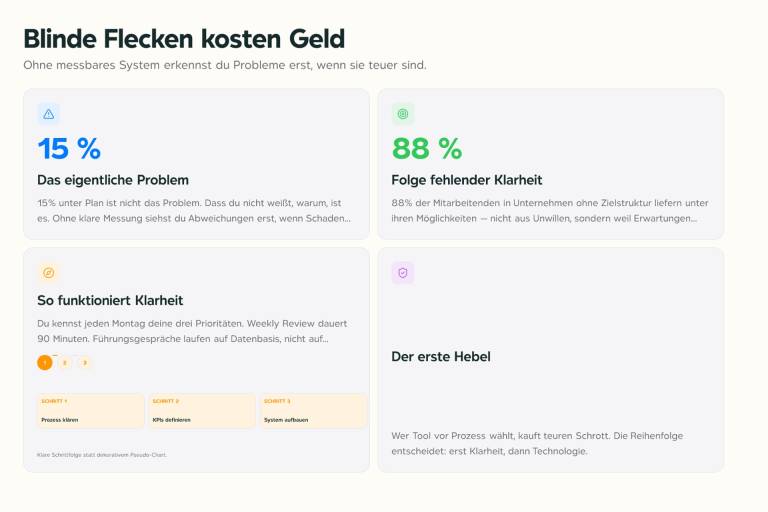Image resolution: width=768 pixels, height=512 pixels.
Task: Click the green target icon
Action: [x=403, y=114]
